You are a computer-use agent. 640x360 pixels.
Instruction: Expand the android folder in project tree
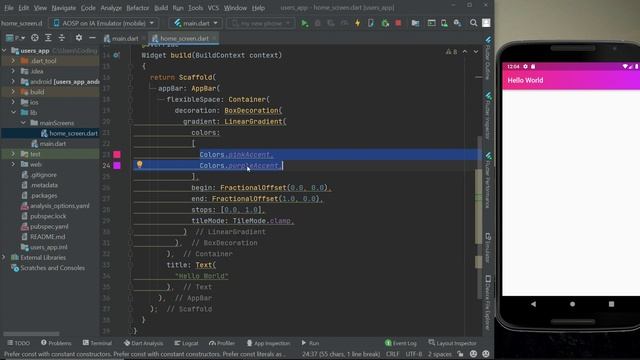(13, 82)
